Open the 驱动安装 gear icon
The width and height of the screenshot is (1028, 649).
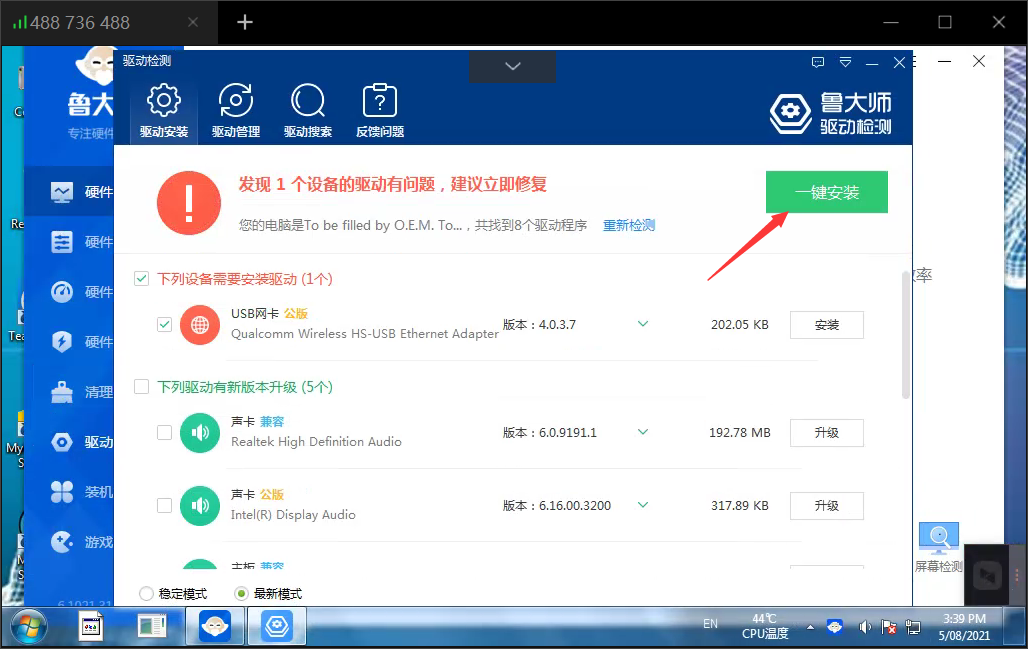pos(163,102)
